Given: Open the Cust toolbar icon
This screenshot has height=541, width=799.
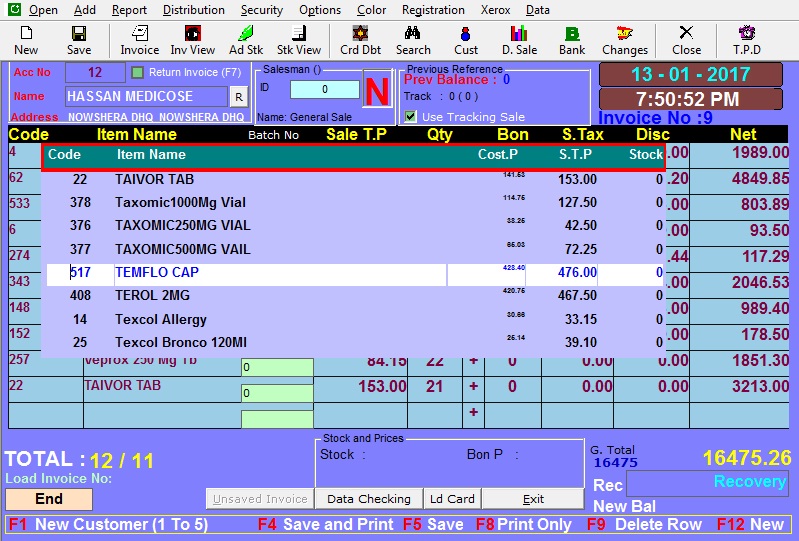Looking at the screenshot, I should click(x=466, y=40).
